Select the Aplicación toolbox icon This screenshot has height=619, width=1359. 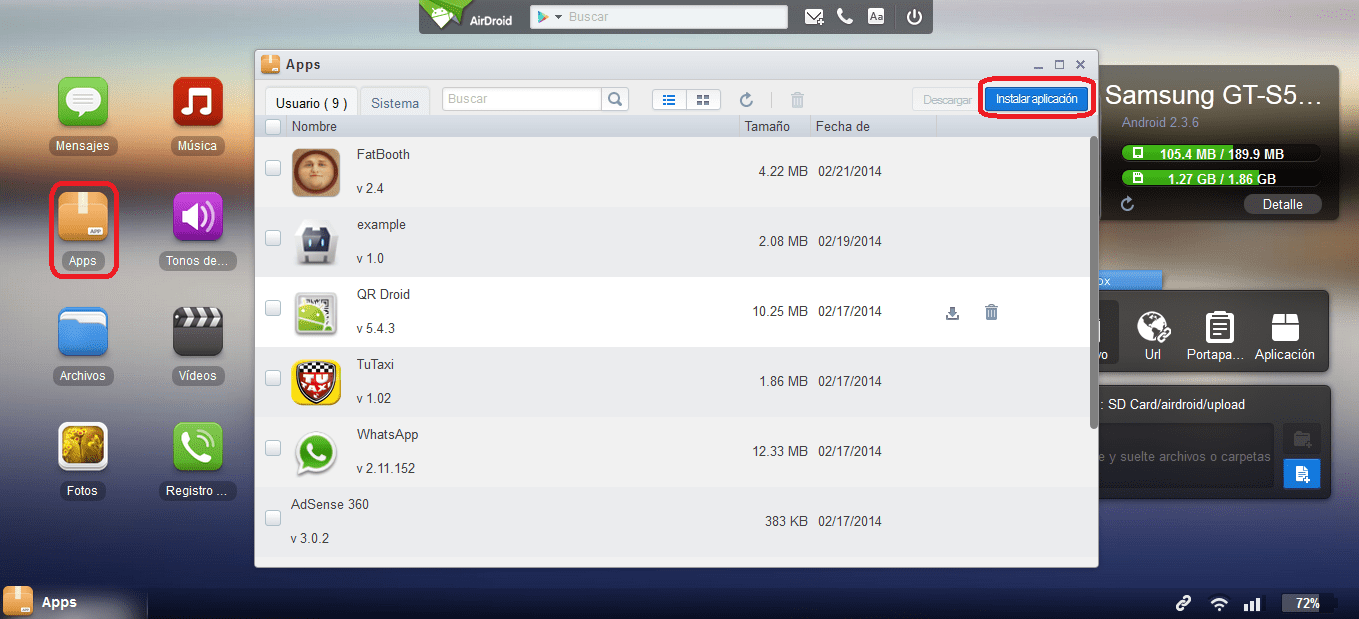click(1284, 337)
